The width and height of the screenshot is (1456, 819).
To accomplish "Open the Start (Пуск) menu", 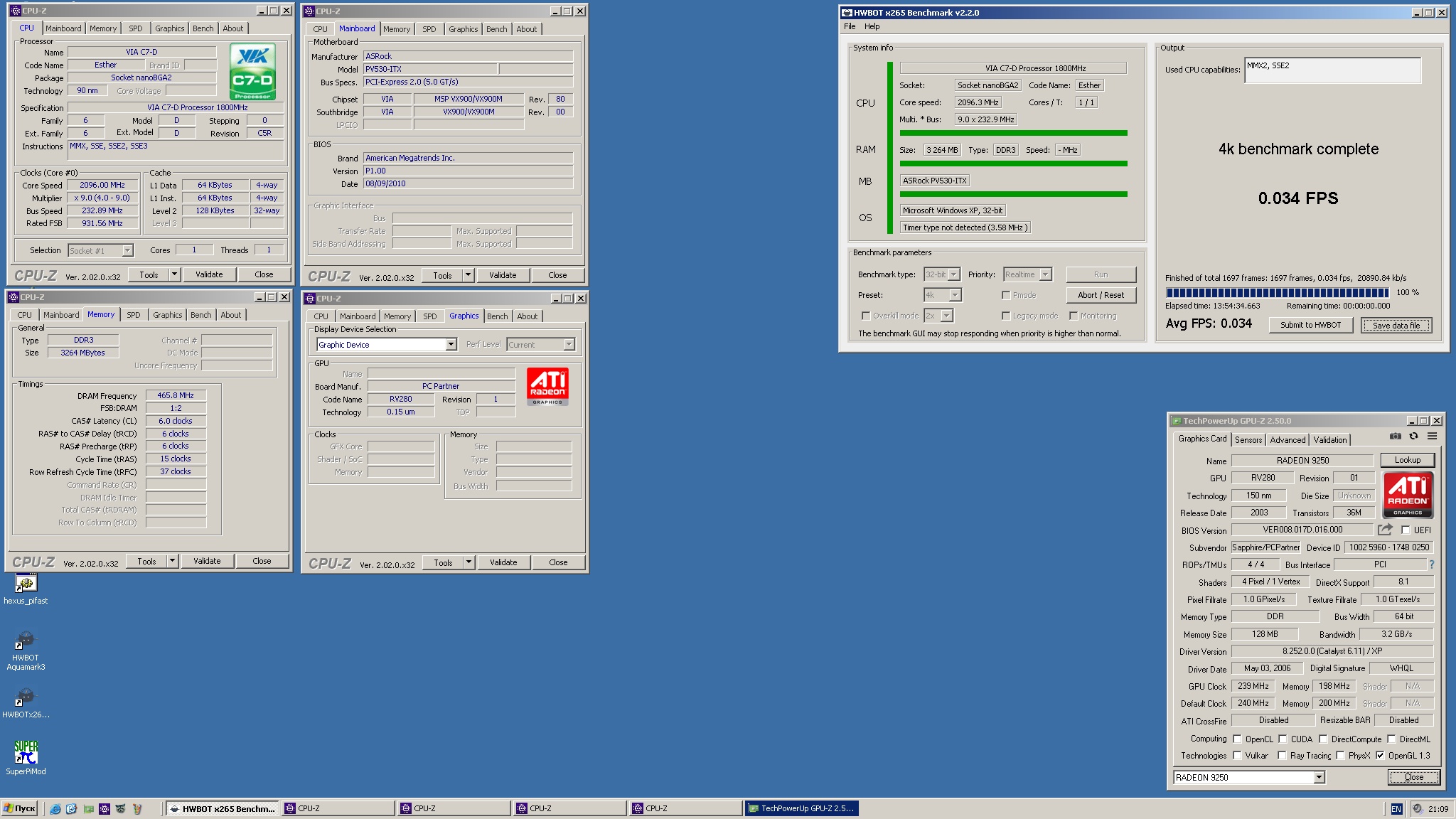I will click(19, 808).
